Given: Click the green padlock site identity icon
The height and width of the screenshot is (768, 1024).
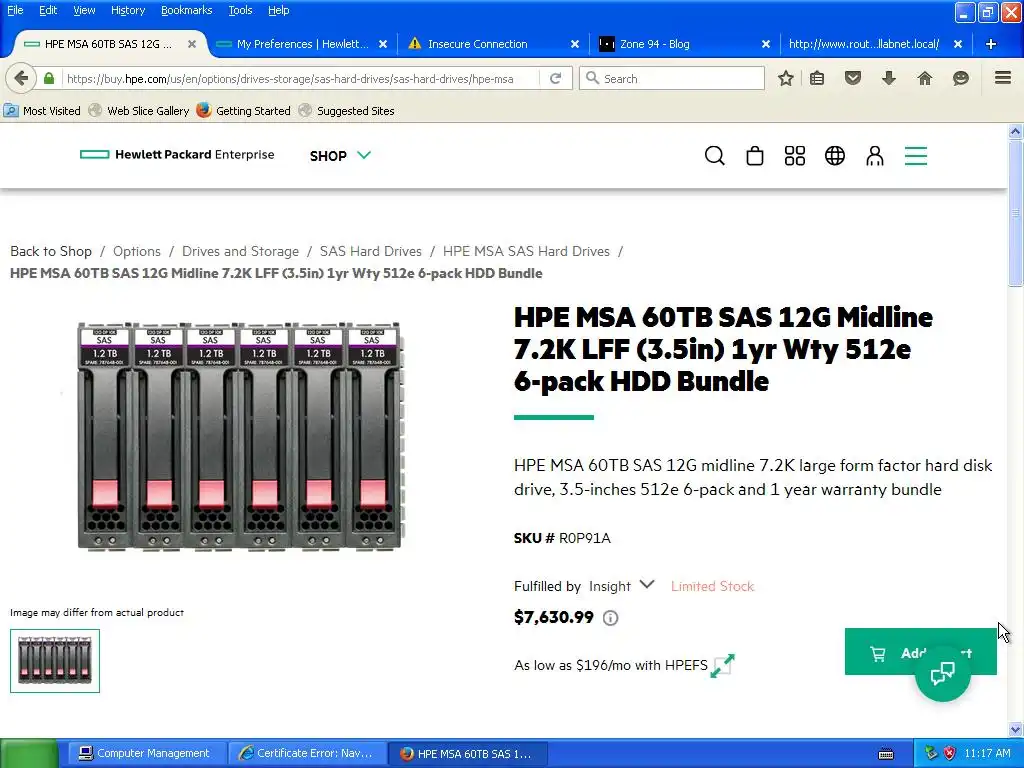Looking at the screenshot, I should 49,78.
